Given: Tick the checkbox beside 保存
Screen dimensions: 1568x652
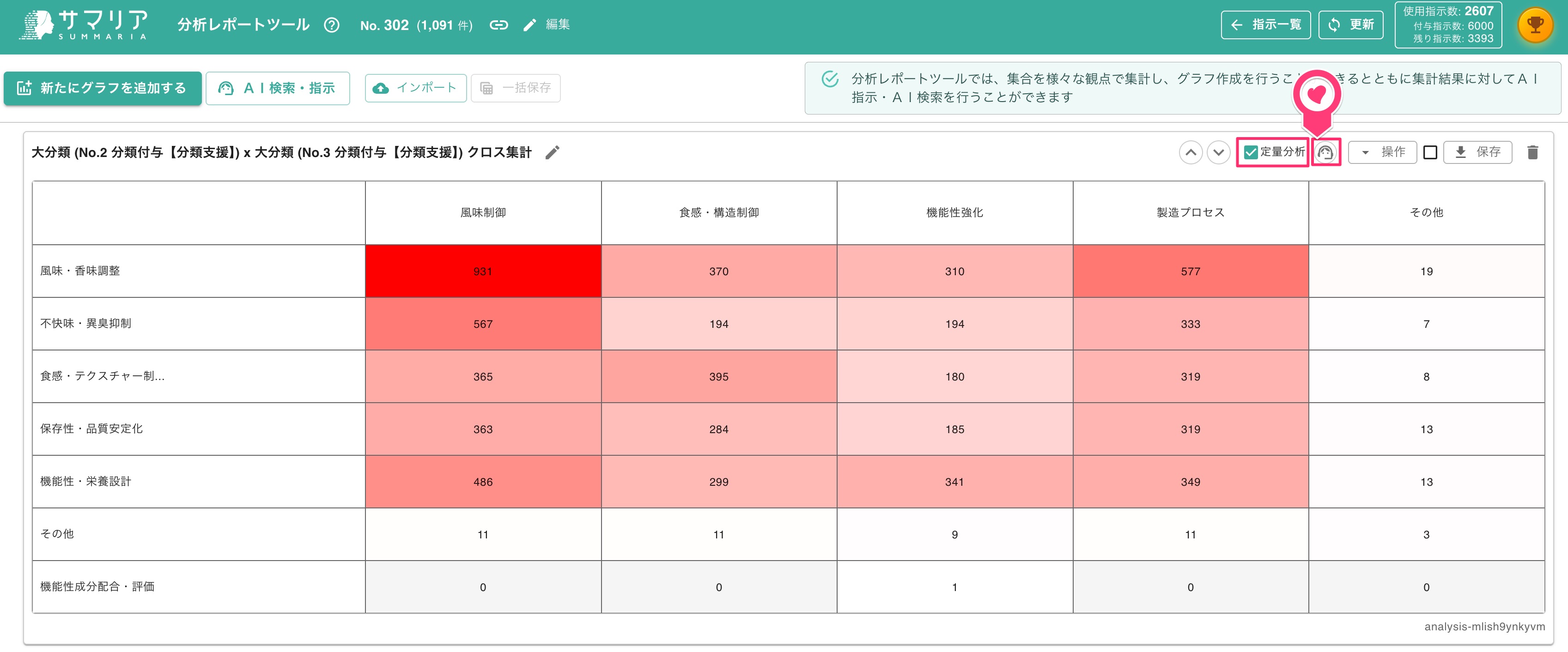Looking at the screenshot, I should click(x=1430, y=152).
